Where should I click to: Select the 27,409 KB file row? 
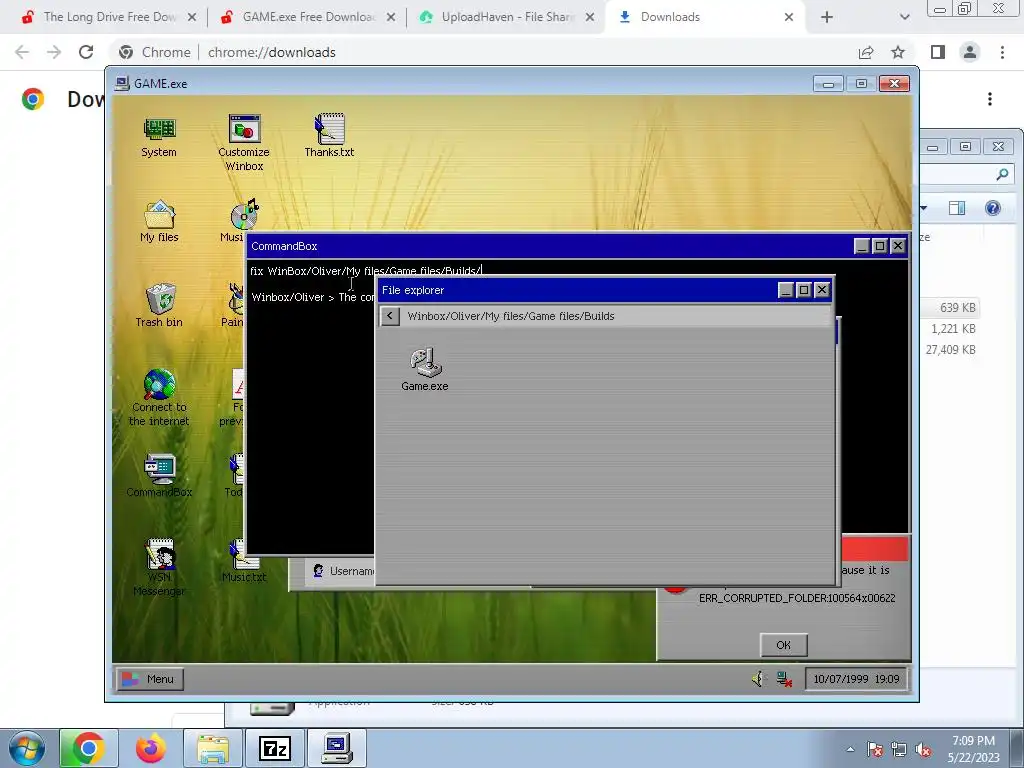click(950, 350)
